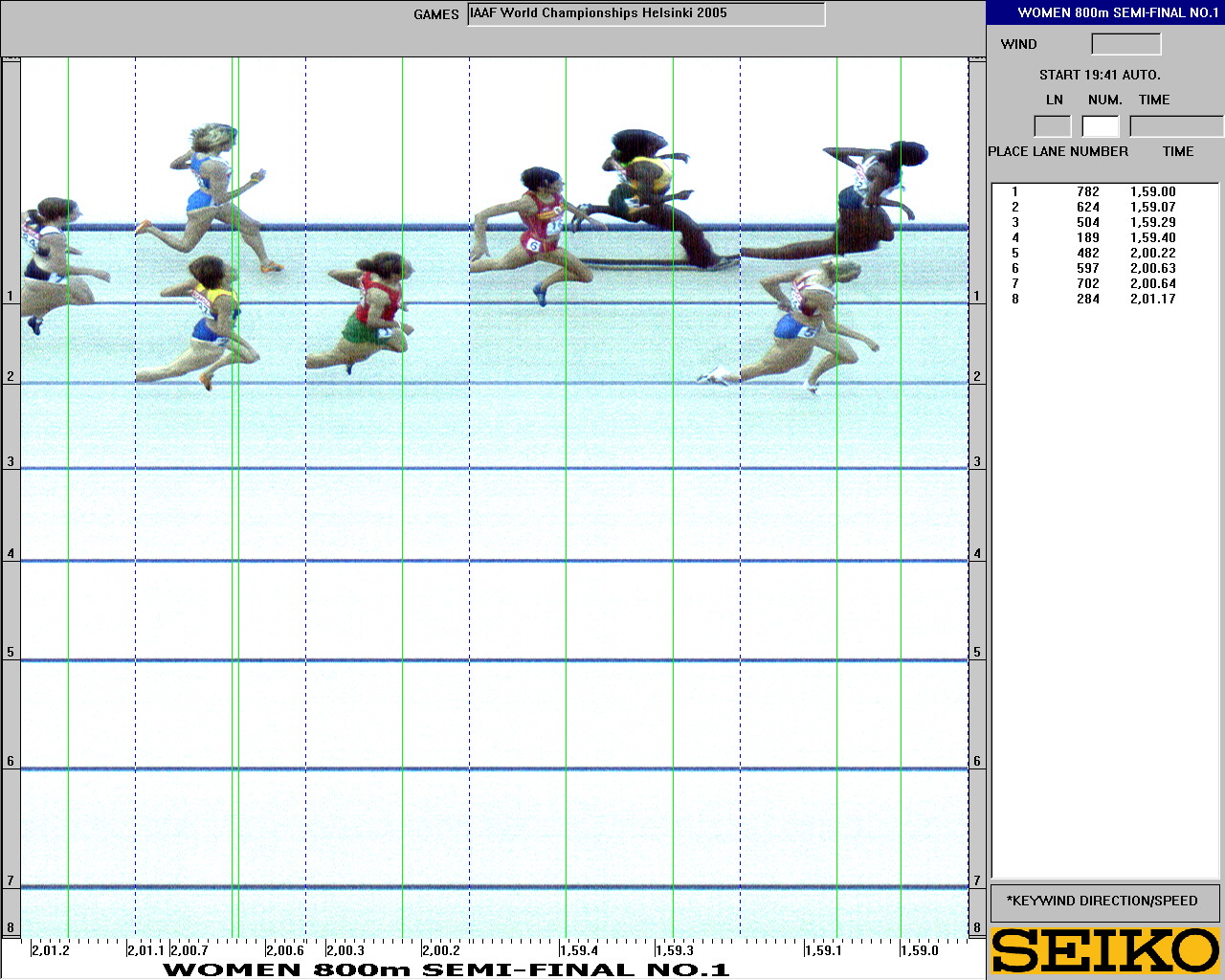This screenshot has height=980, width=1225.
Task: Click the WOMEN 800m SEMI-FINAL NO.1 title bar
Action: tap(1105, 12)
